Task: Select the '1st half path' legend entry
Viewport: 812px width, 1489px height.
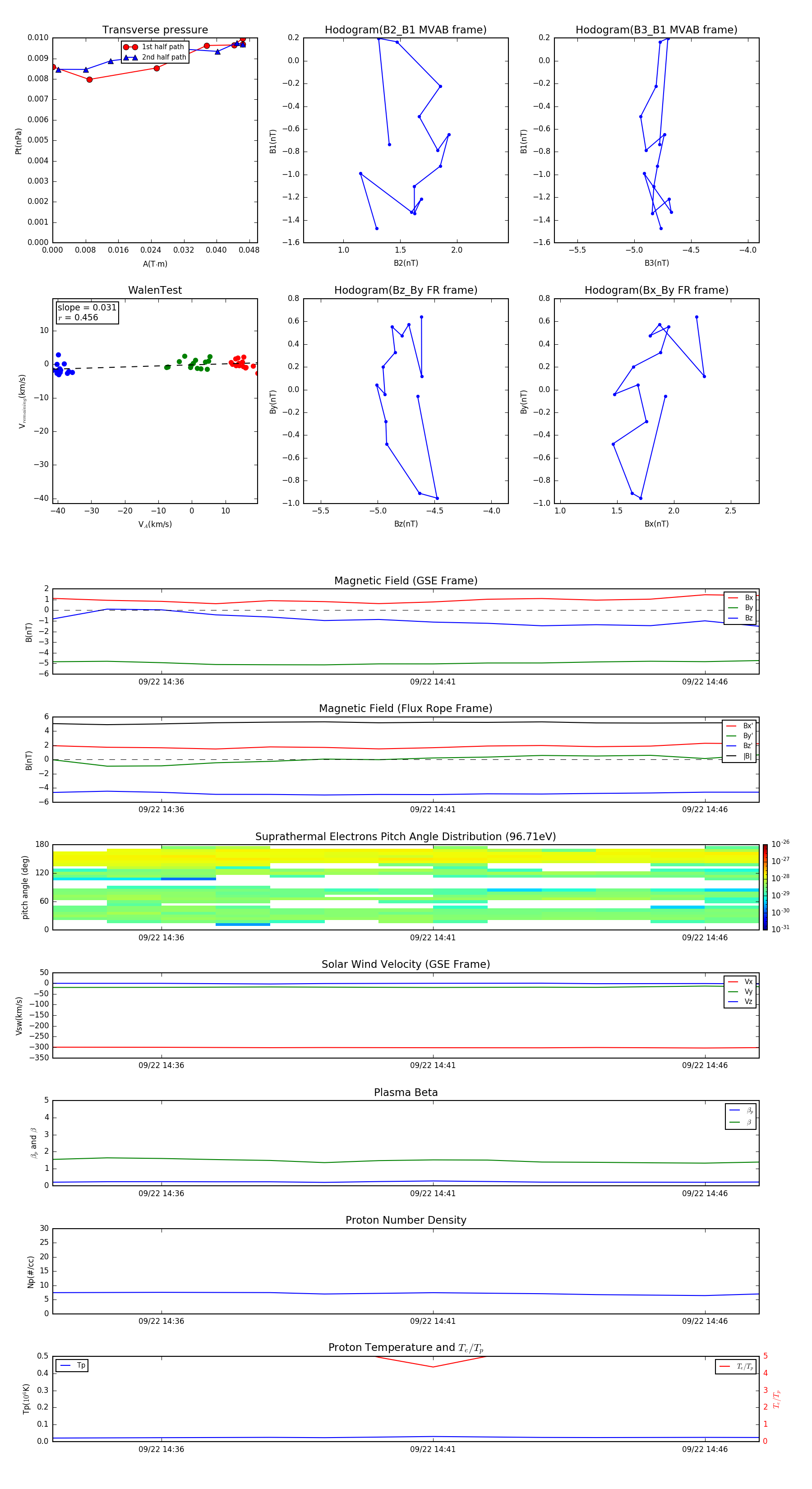Action: click(x=154, y=47)
